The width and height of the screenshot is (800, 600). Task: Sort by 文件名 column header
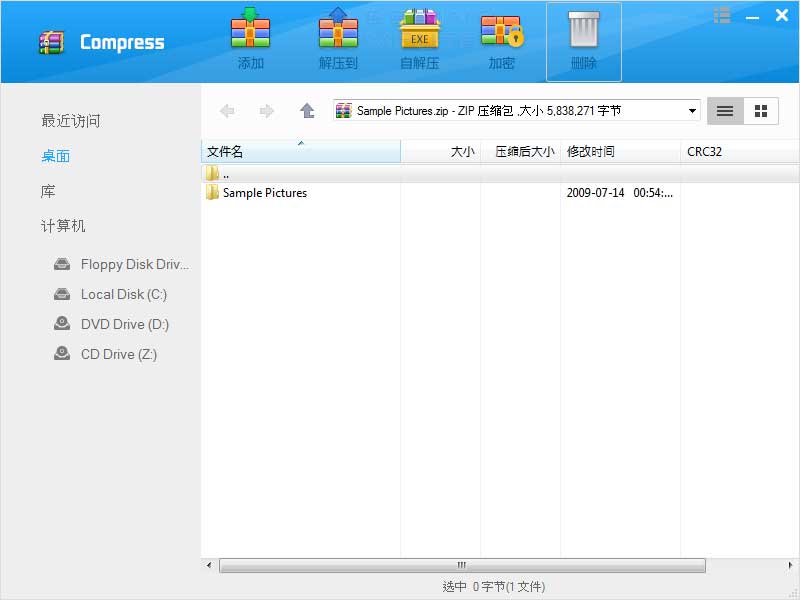[301, 152]
